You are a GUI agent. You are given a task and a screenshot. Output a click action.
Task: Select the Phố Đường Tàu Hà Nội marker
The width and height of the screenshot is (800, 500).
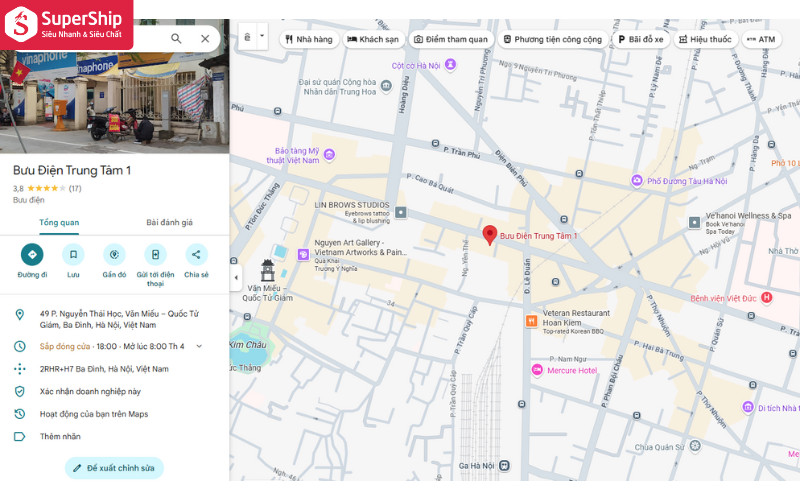637,180
